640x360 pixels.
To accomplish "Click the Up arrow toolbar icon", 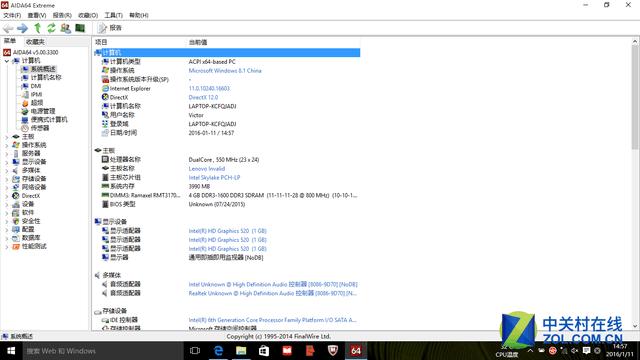I will pos(38,28).
